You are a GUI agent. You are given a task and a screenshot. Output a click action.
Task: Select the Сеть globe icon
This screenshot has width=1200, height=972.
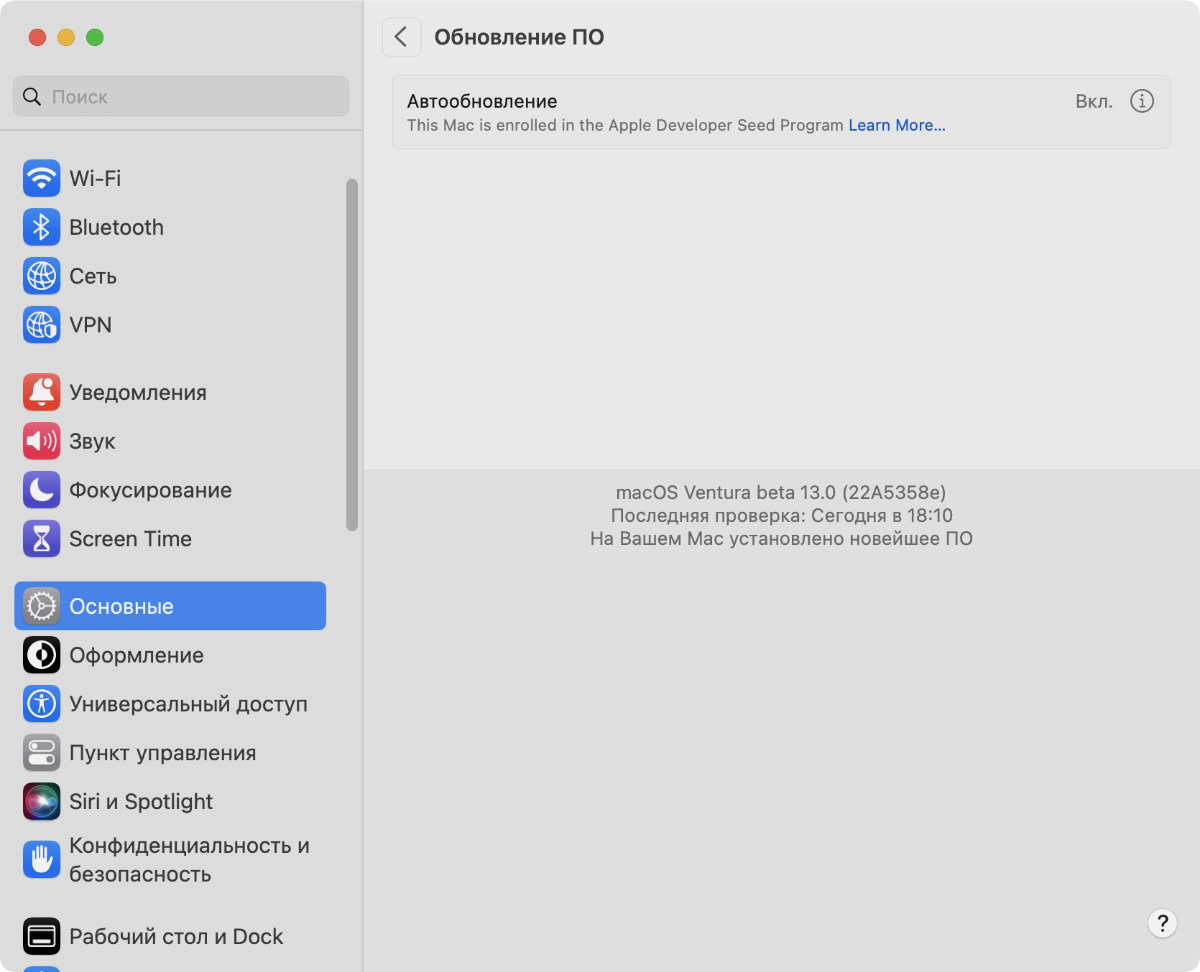coord(41,276)
